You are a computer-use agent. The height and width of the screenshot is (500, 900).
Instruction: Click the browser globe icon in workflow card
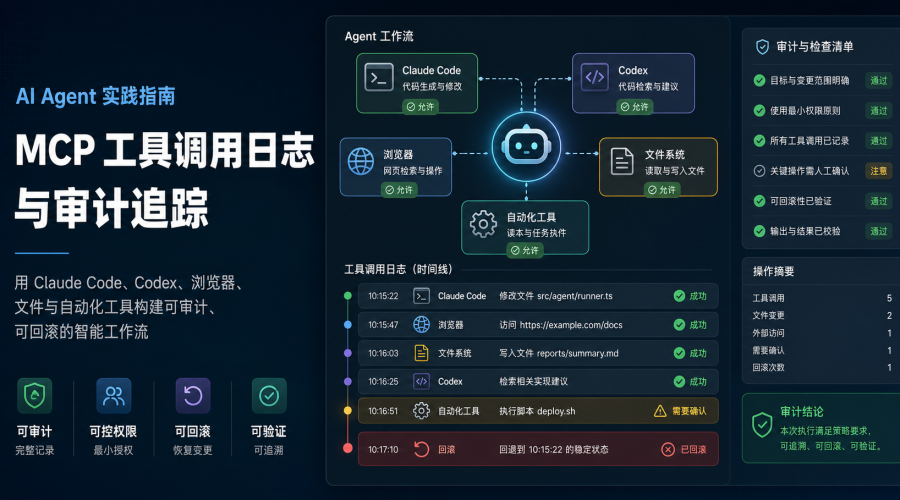click(361, 161)
